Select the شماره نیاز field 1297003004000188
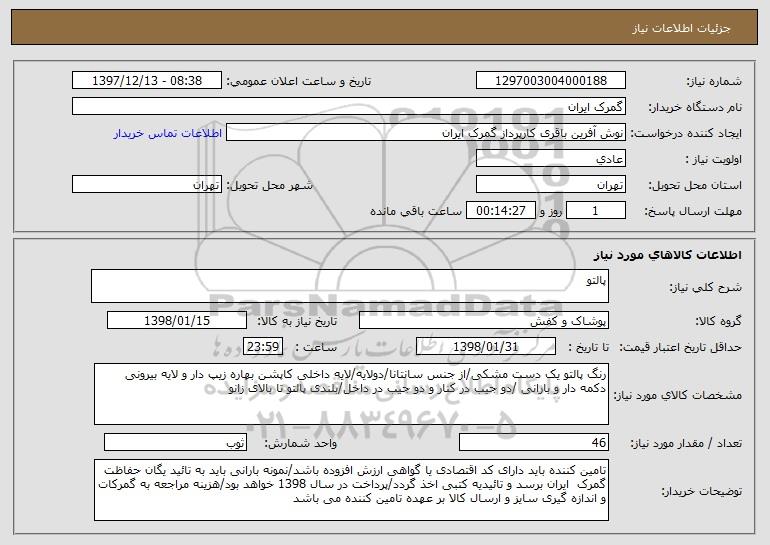 550,81
